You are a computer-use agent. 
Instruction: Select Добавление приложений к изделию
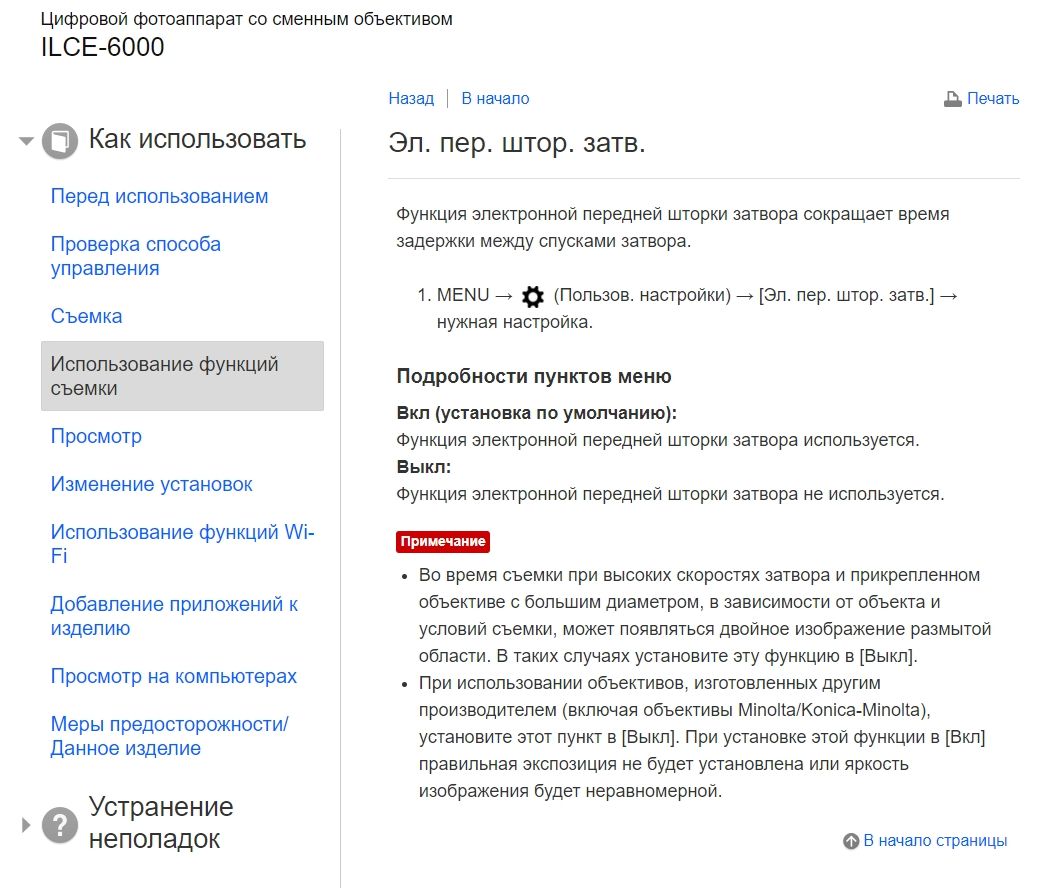174,615
